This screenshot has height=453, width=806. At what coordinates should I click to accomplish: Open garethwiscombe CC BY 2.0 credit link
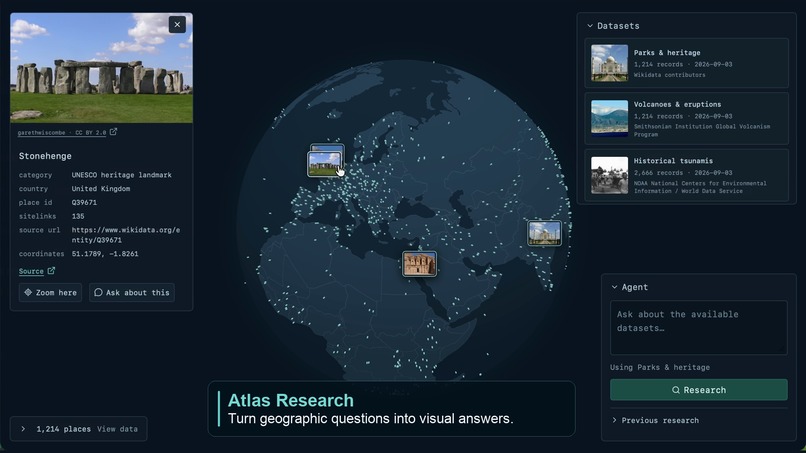62,132
